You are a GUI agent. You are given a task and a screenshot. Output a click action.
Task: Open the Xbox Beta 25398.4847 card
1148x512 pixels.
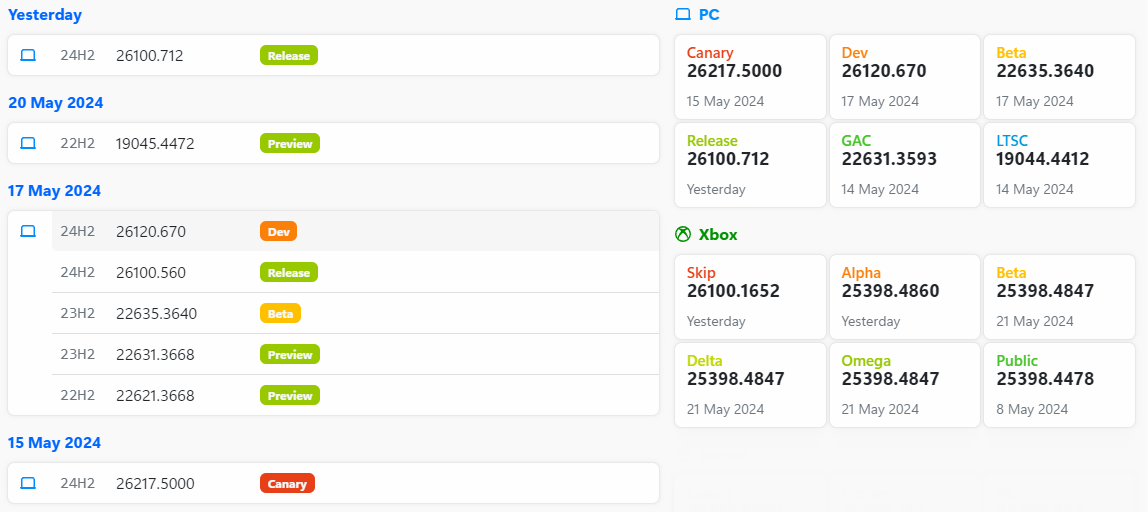point(1059,297)
